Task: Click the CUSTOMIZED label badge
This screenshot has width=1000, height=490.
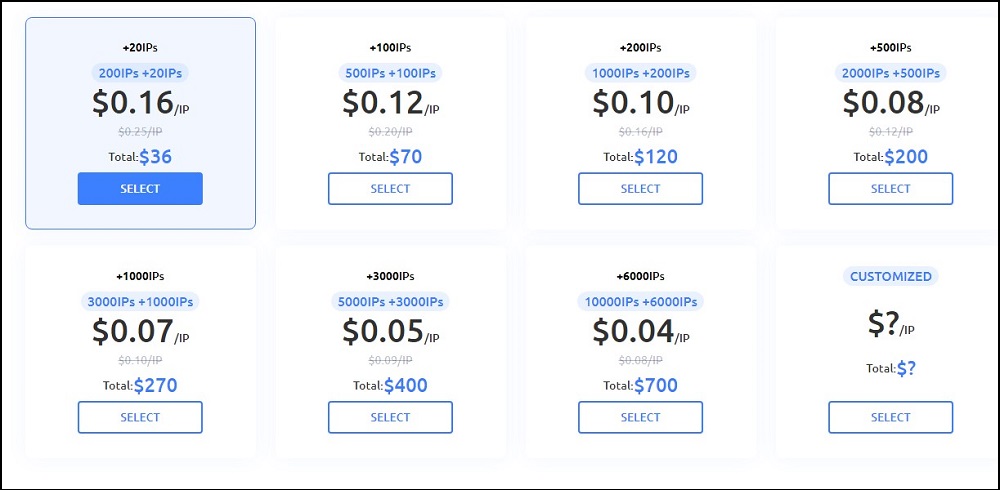Action: click(890, 276)
